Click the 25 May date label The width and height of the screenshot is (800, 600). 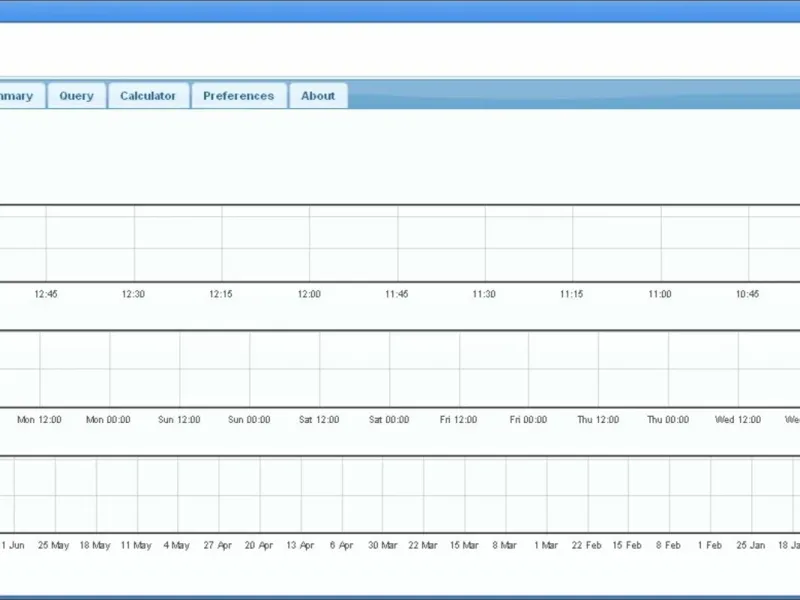53,545
